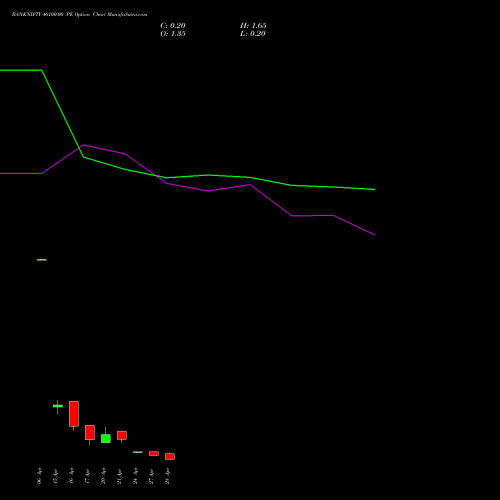The width and height of the screenshot is (500, 500).
Task: Select the '21 Apr' date label
Action: tap(119, 476)
